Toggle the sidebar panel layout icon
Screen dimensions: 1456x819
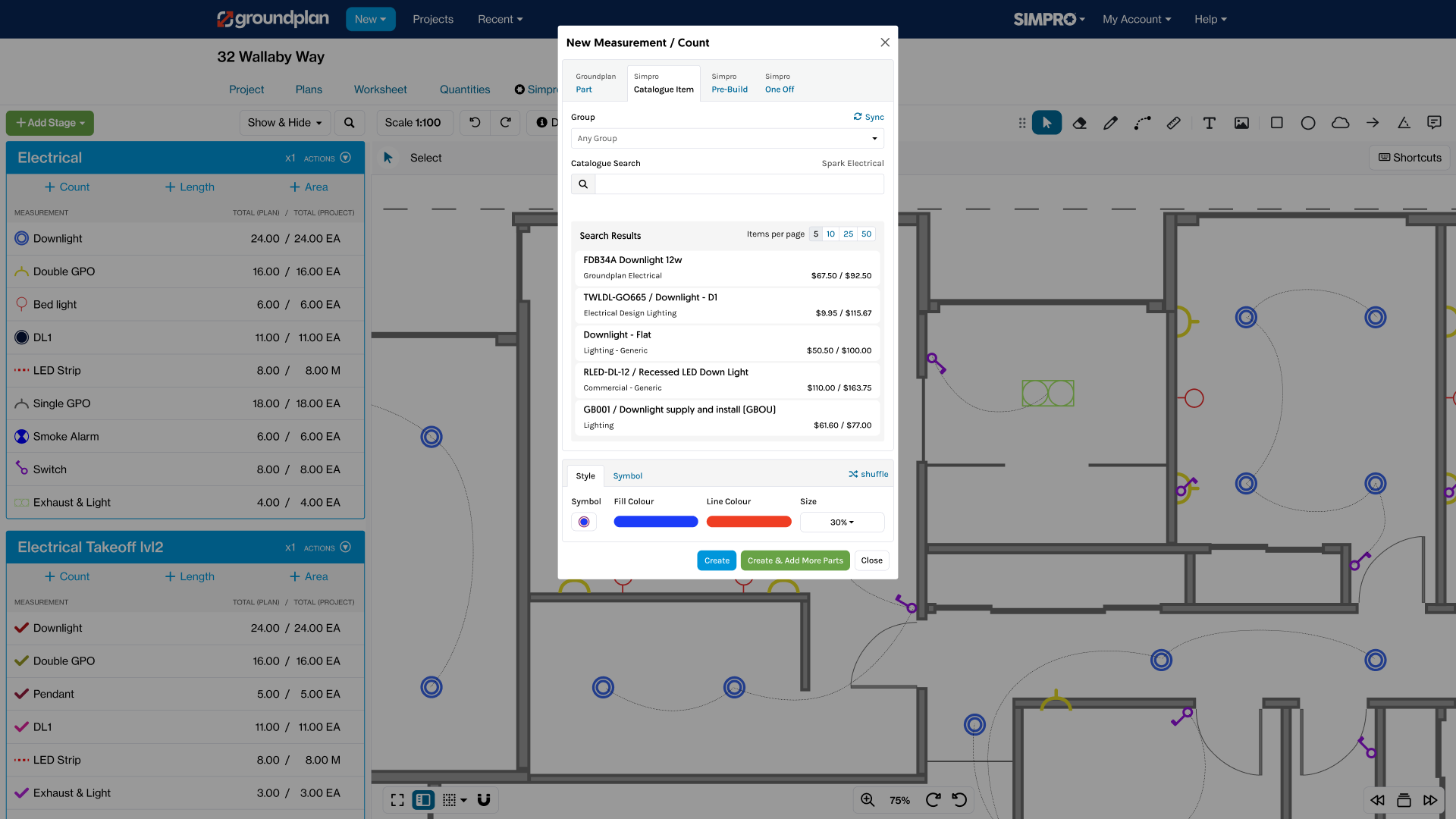click(x=423, y=800)
